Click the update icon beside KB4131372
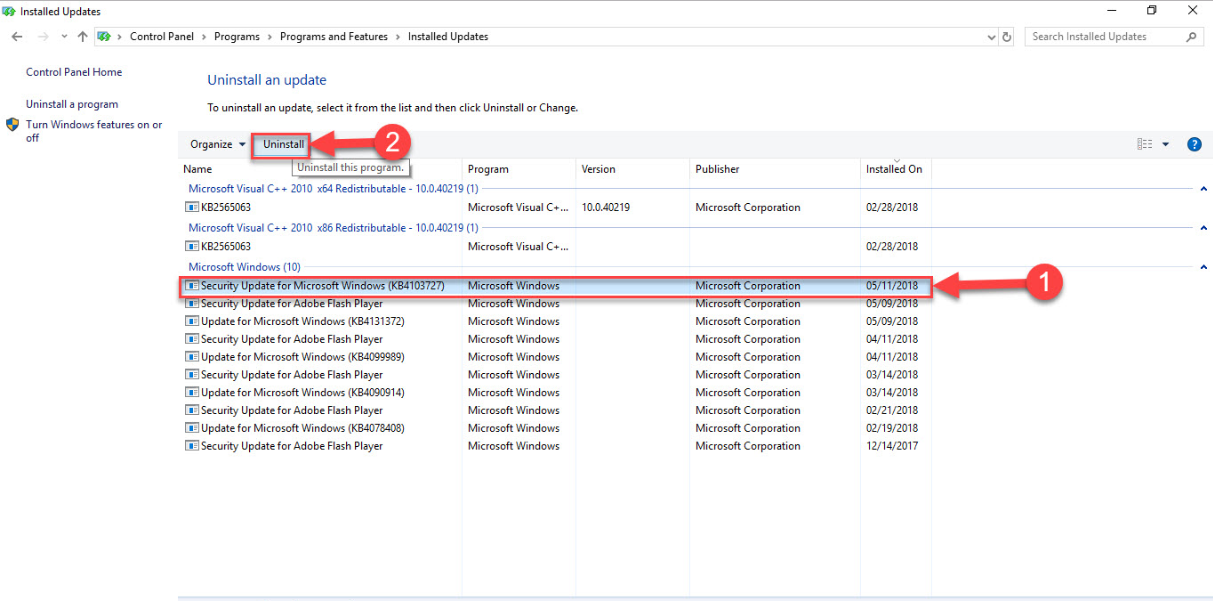 [192, 322]
